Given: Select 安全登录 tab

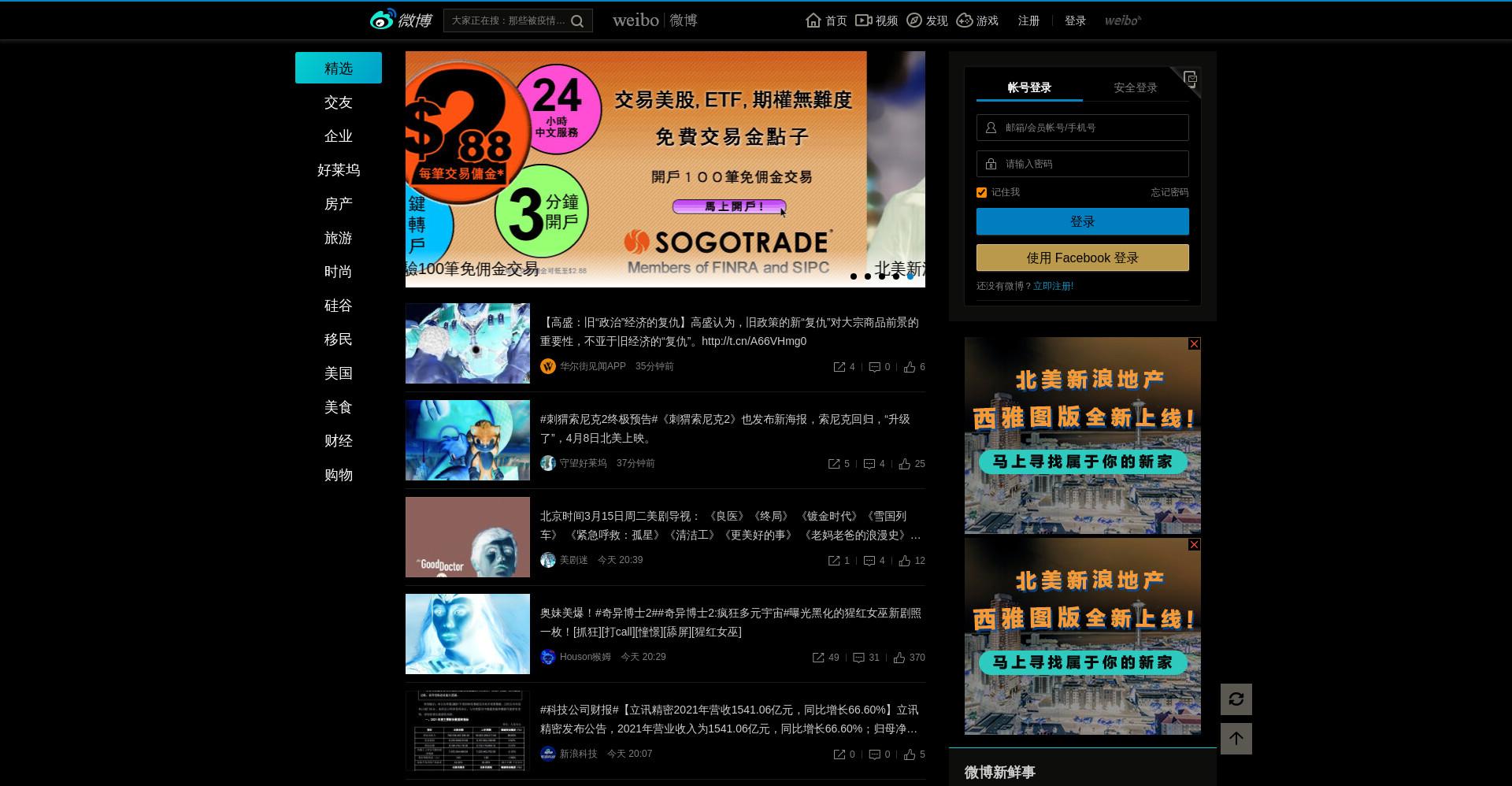Looking at the screenshot, I should pos(1136,87).
